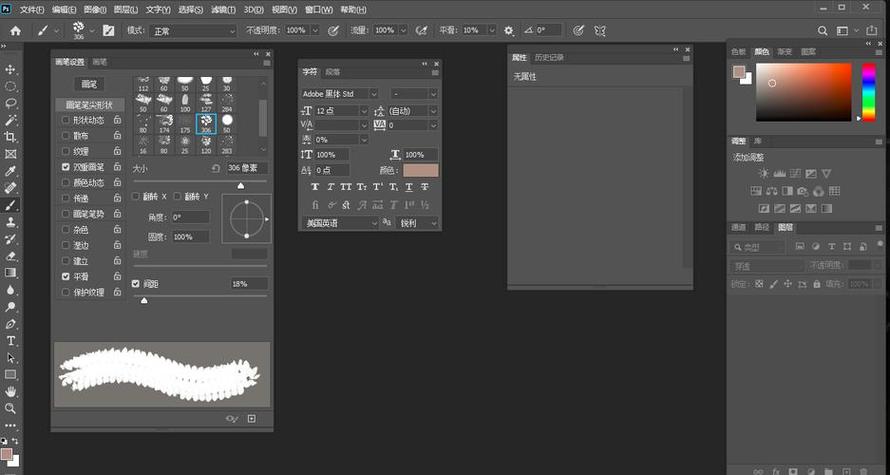Image resolution: width=890 pixels, height=475 pixels.
Task: Select the Elliptical Marquee tool
Action: (x=10, y=86)
